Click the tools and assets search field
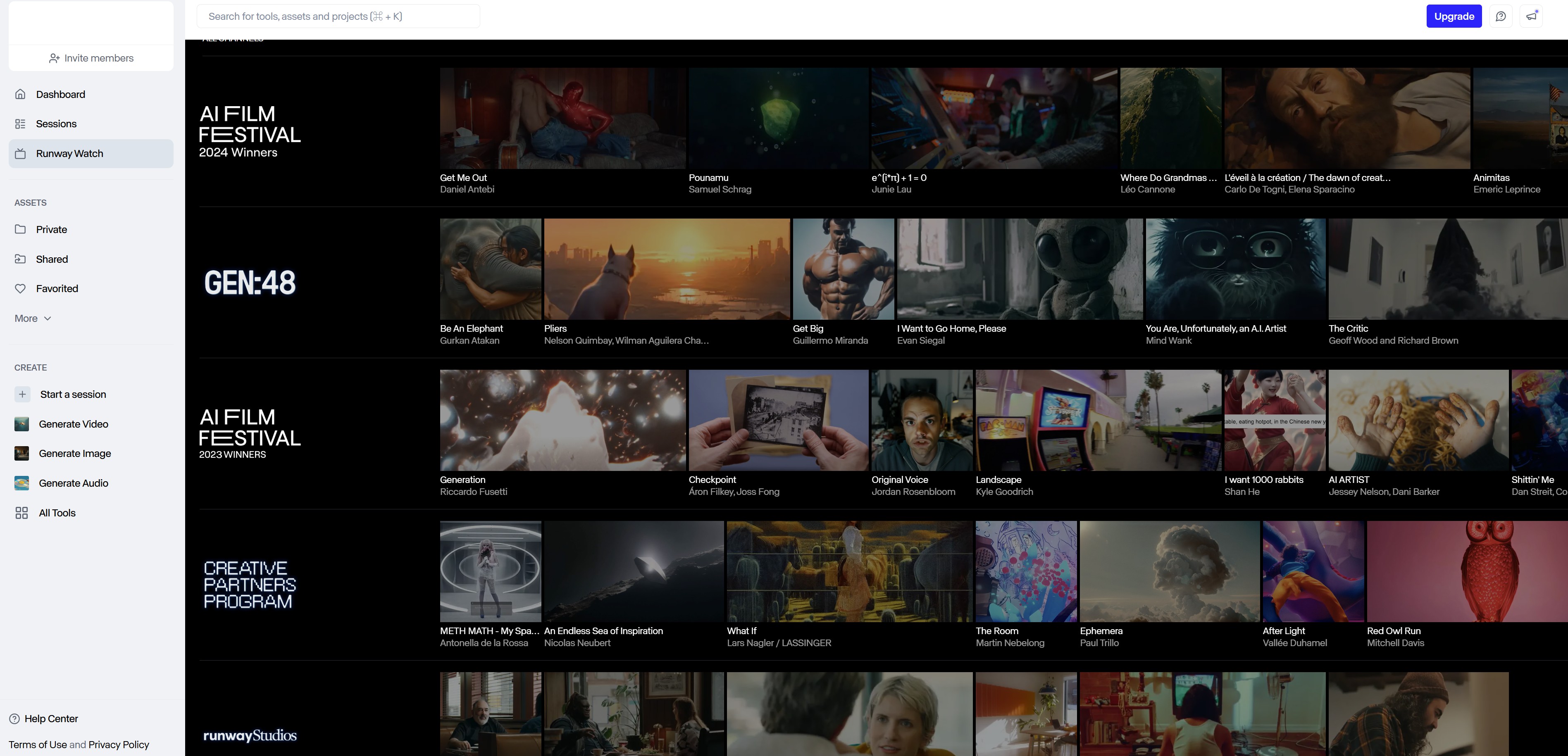This screenshot has width=1568, height=756. 338,17
